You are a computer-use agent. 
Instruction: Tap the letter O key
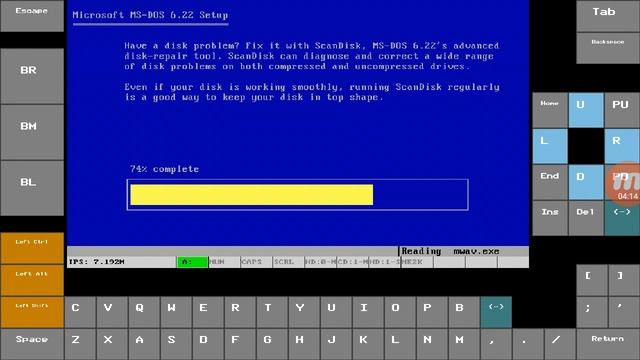point(400,312)
